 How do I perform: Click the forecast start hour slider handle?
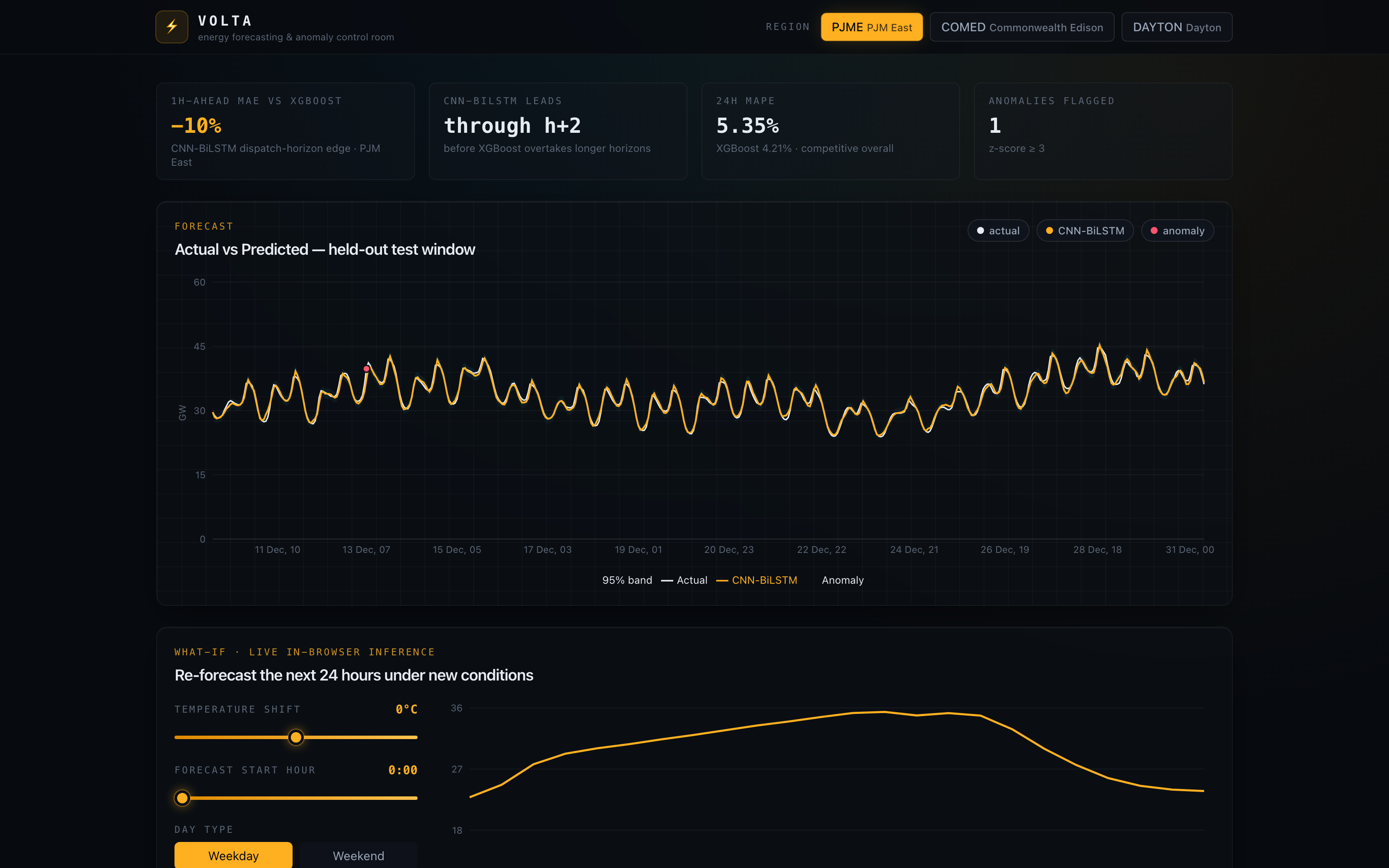point(182,798)
